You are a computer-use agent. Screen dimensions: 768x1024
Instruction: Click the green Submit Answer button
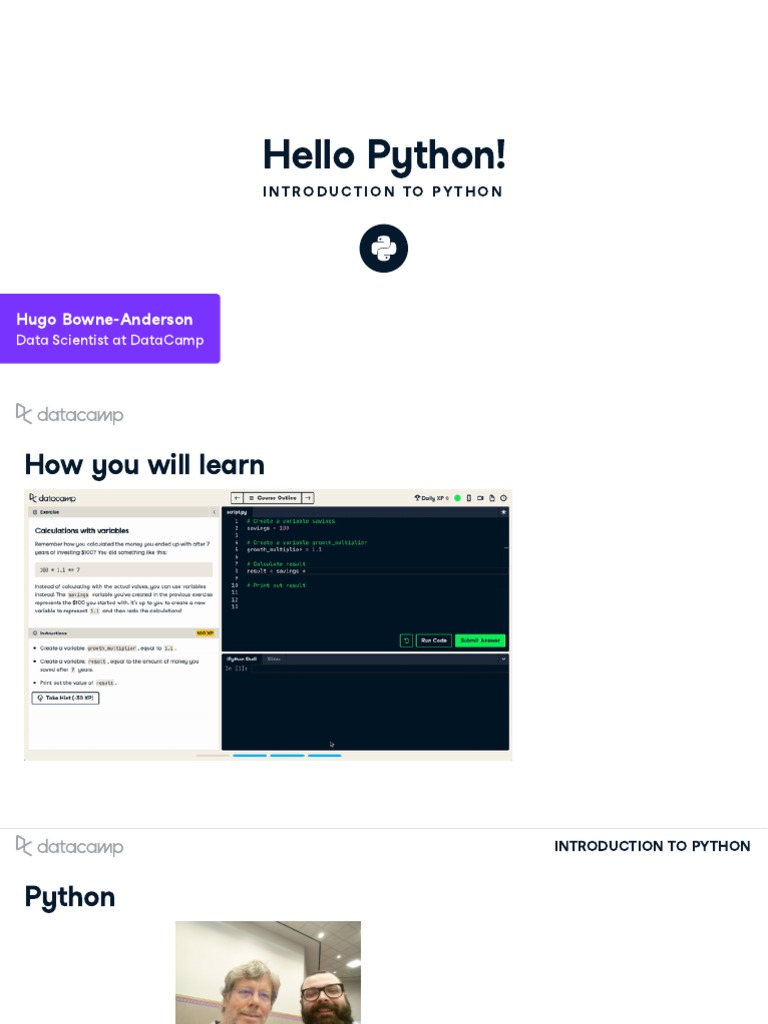(480, 641)
